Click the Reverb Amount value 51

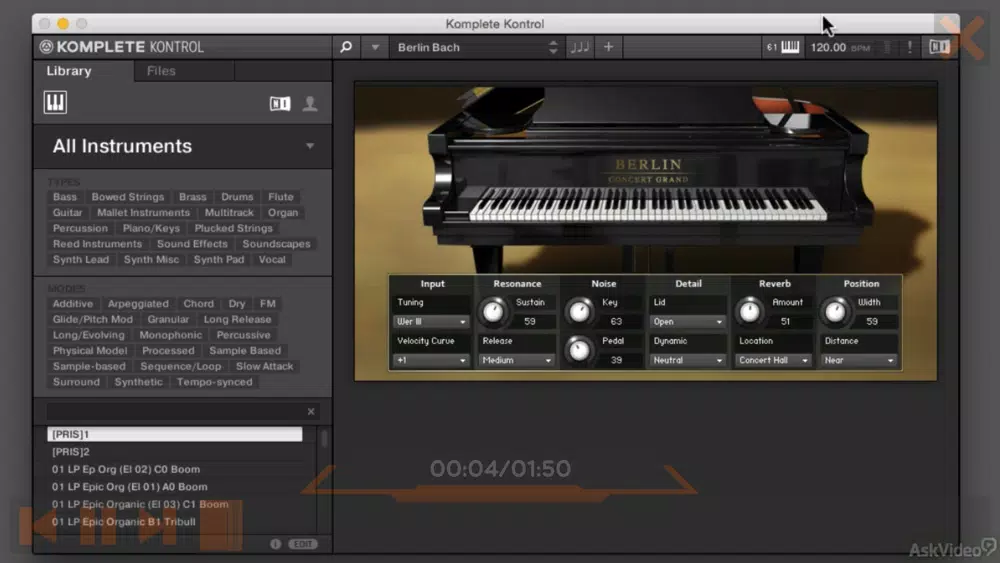point(786,322)
